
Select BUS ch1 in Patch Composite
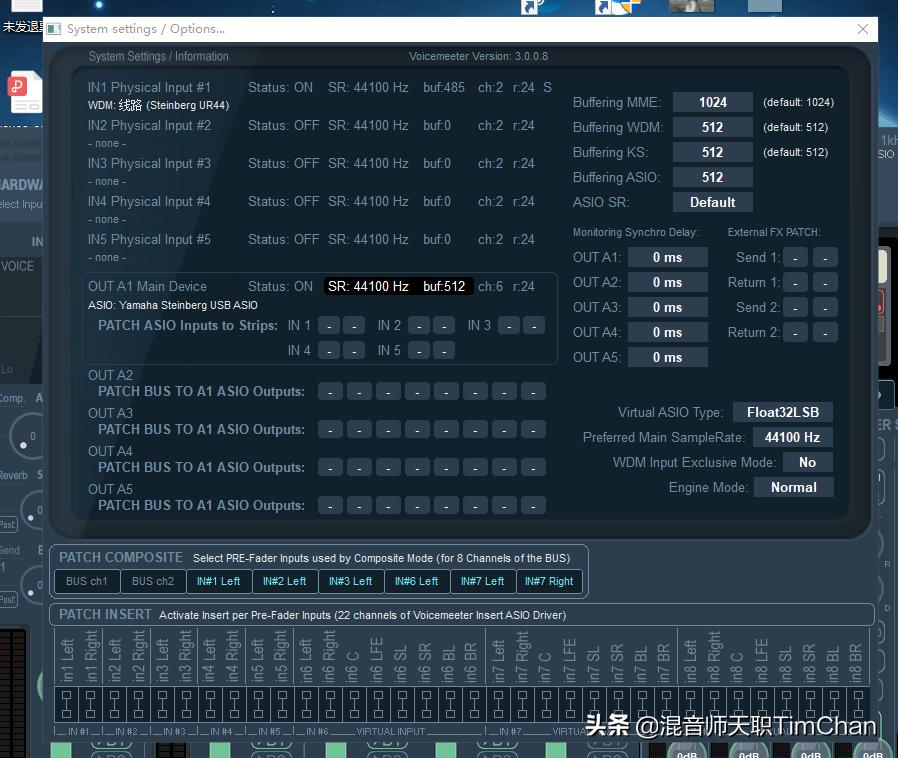click(x=87, y=581)
